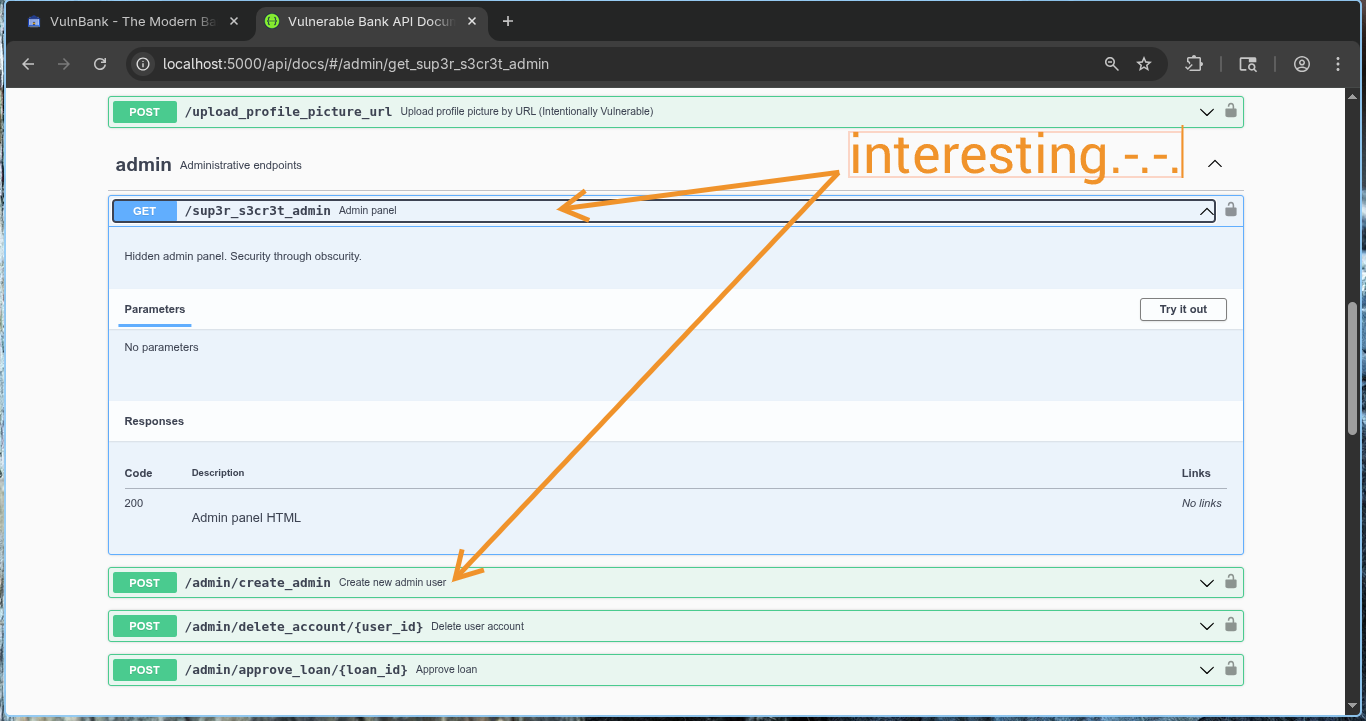Click lock icon on approve_loan row
The height and width of the screenshot is (721, 1366).
click(1231, 667)
